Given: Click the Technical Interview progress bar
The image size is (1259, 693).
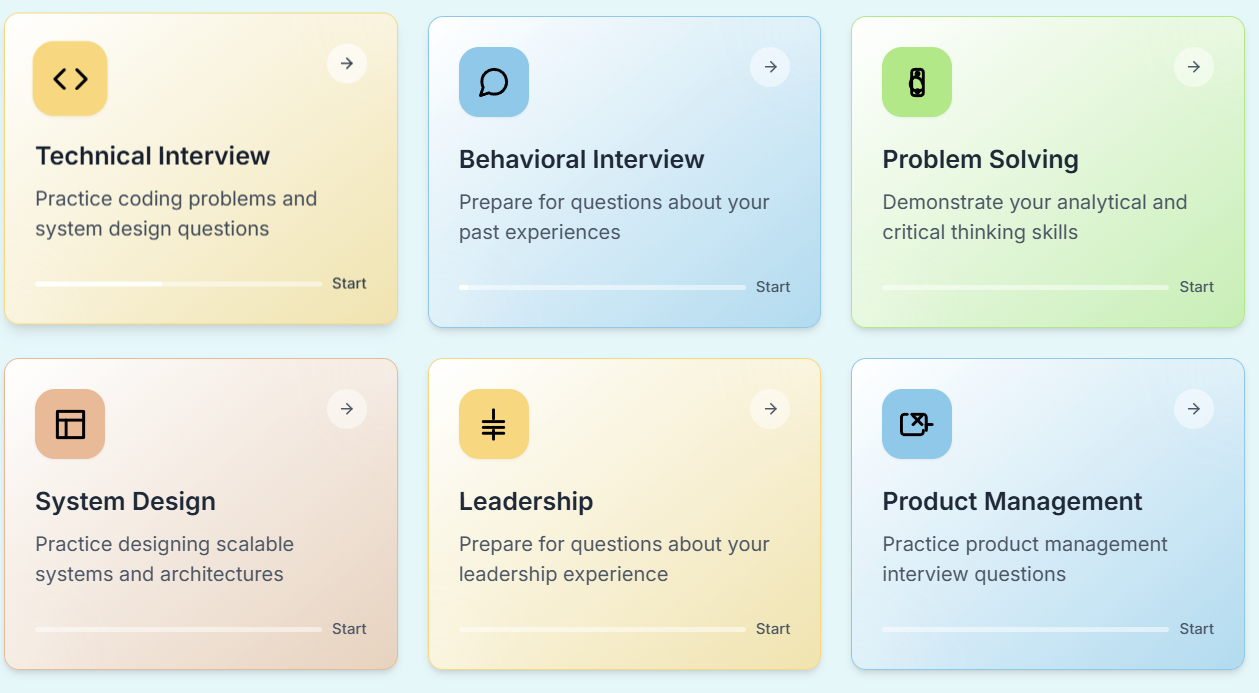Looking at the screenshot, I should pyautogui.click(x=177, y=283).
